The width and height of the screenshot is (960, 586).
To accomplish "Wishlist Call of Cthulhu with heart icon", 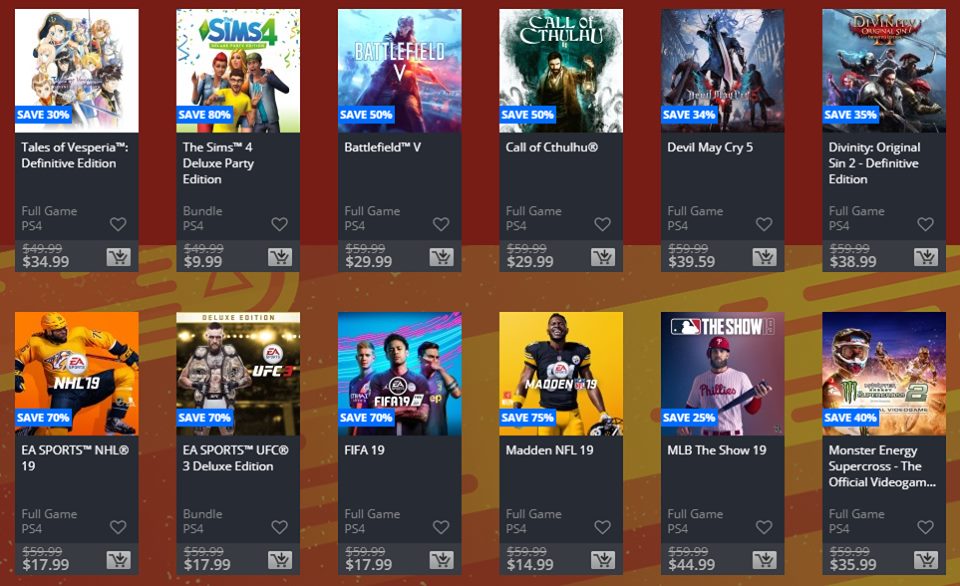I will pos(602,224).
